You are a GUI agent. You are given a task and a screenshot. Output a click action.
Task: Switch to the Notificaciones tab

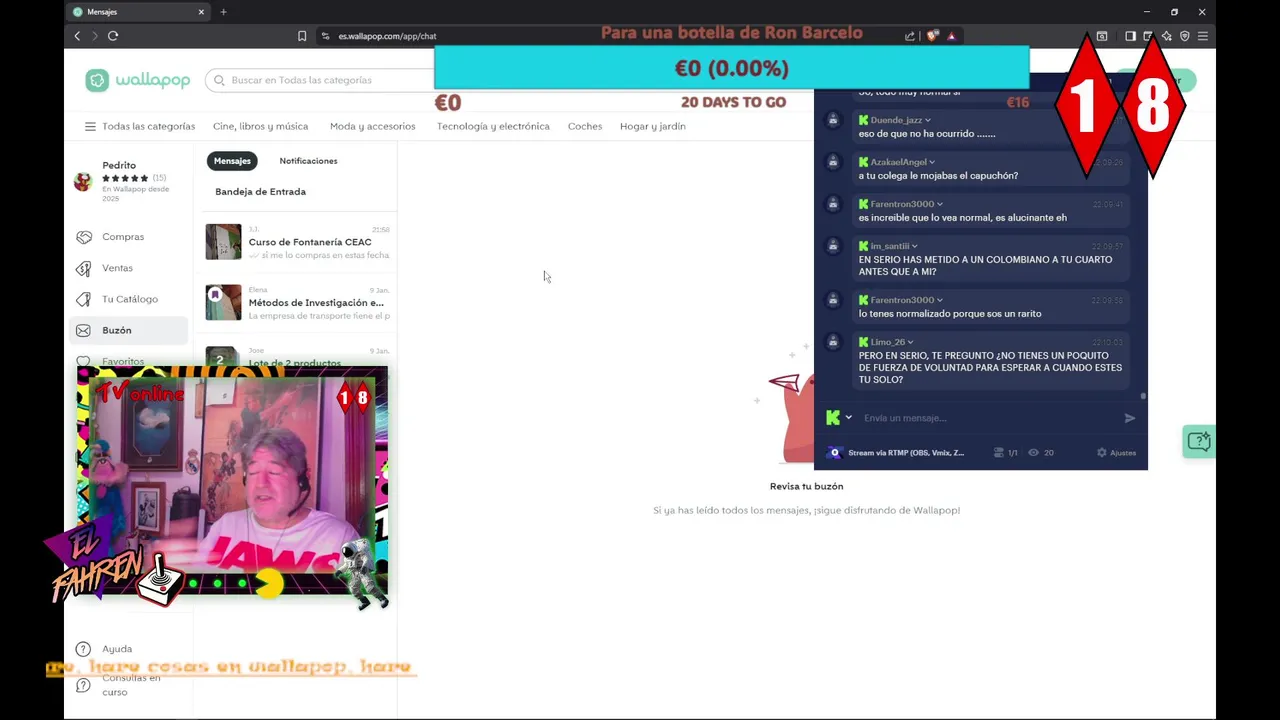[x=308, y=161]
